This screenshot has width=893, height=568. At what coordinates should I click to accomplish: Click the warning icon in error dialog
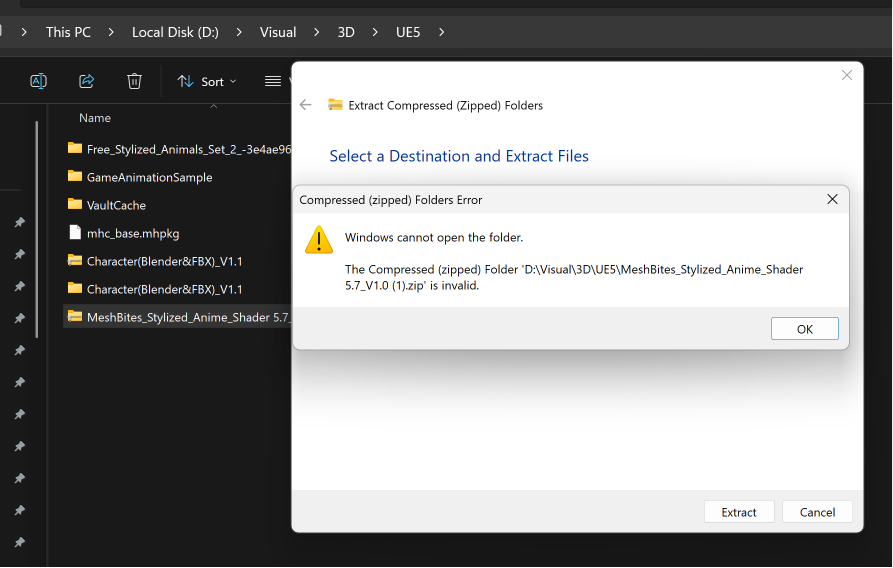[319, 240]
